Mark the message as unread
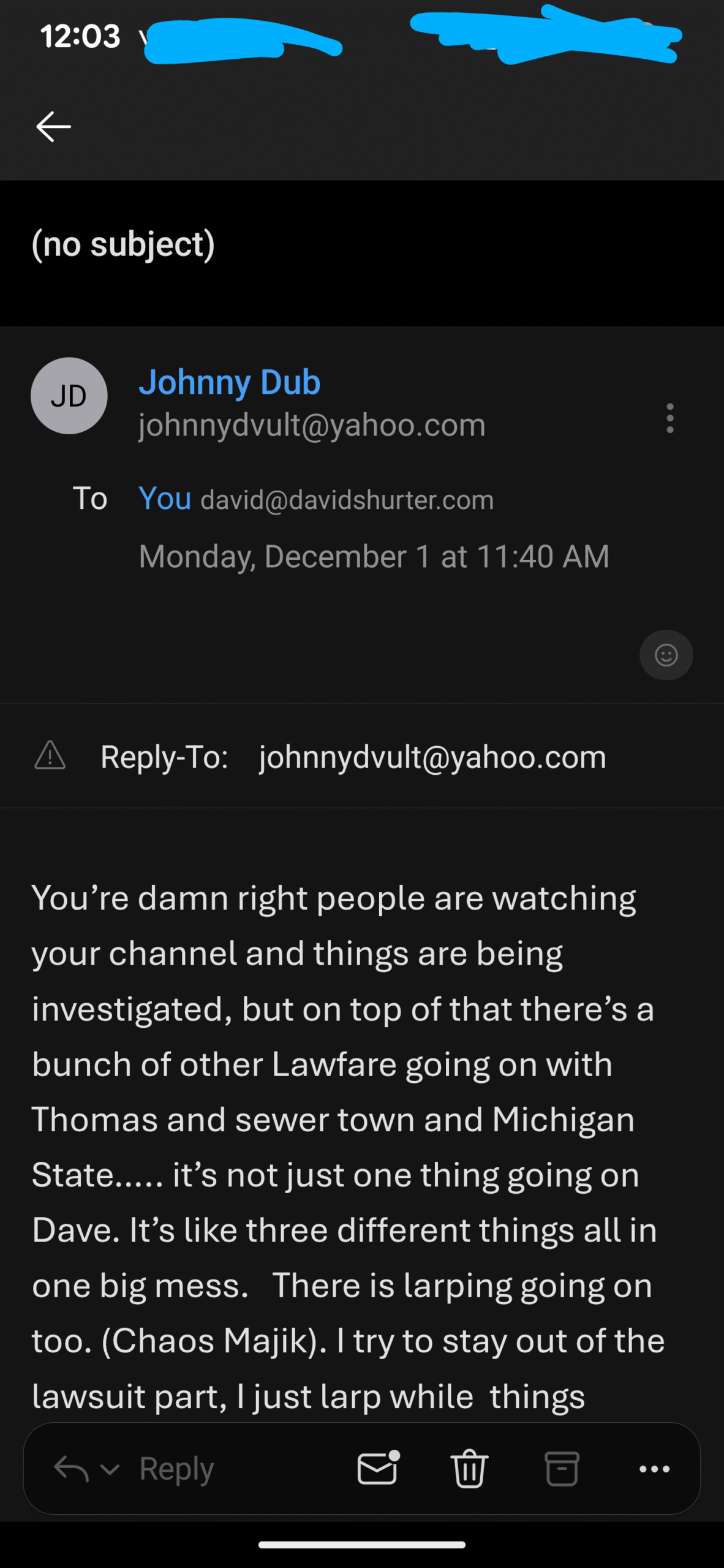This screenshot has height=1568, width=724. point(378,1468)
